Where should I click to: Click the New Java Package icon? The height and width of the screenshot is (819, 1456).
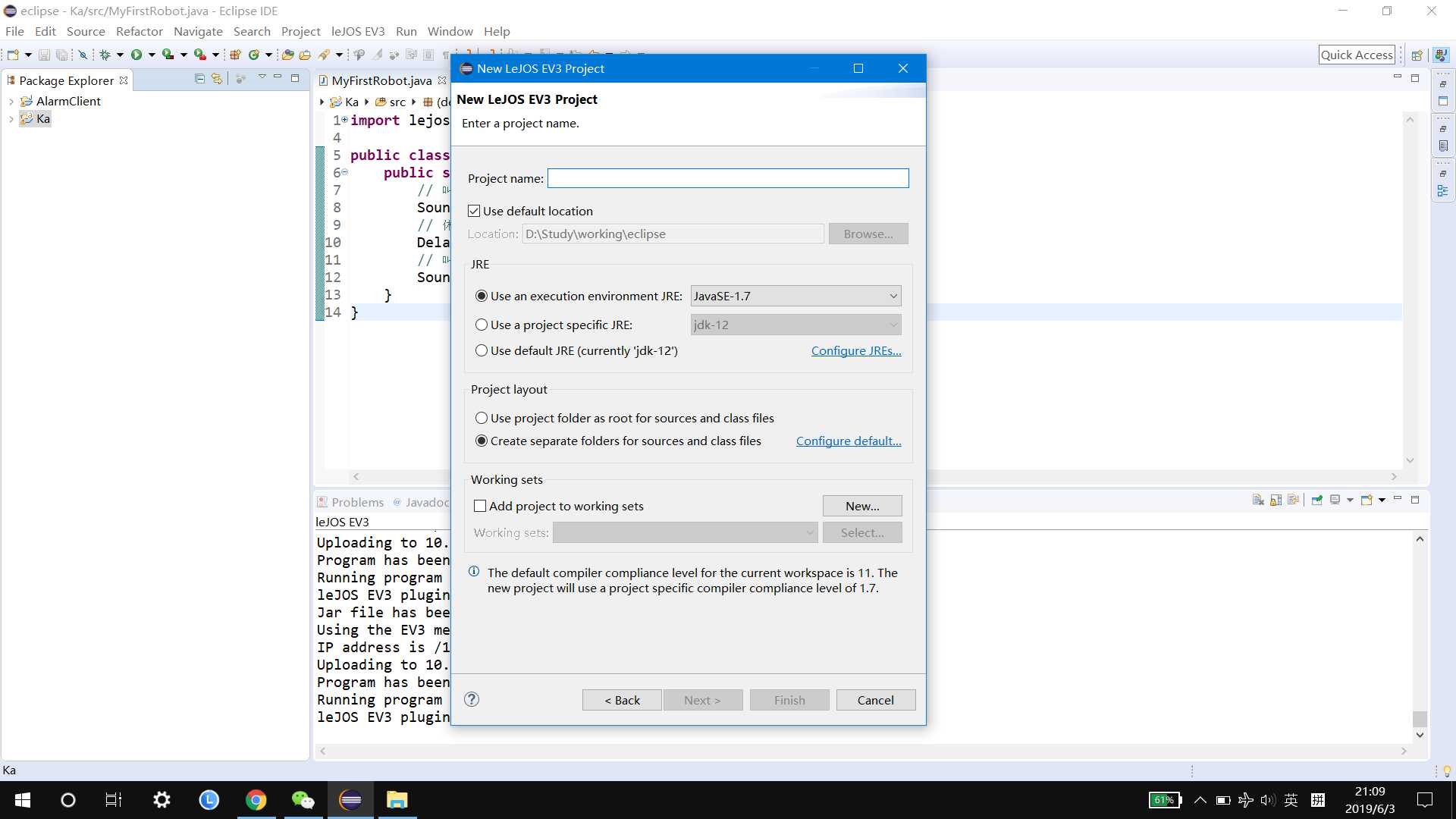[x=235, y=55]
